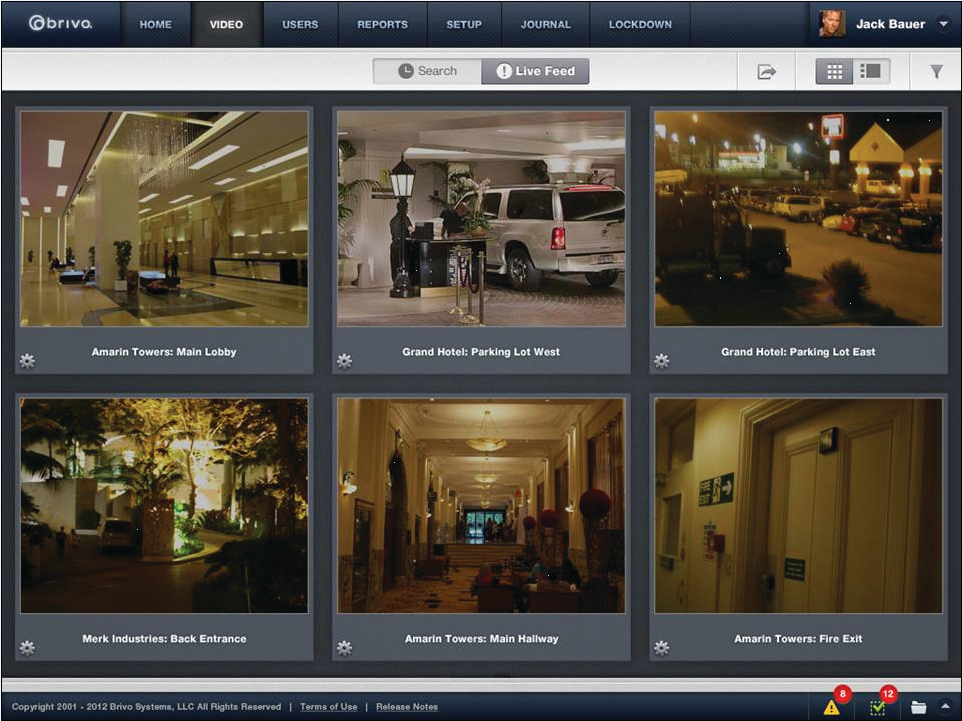Open the Reports tab
This screenshot has height=721, width=962.
coord(382,24)
